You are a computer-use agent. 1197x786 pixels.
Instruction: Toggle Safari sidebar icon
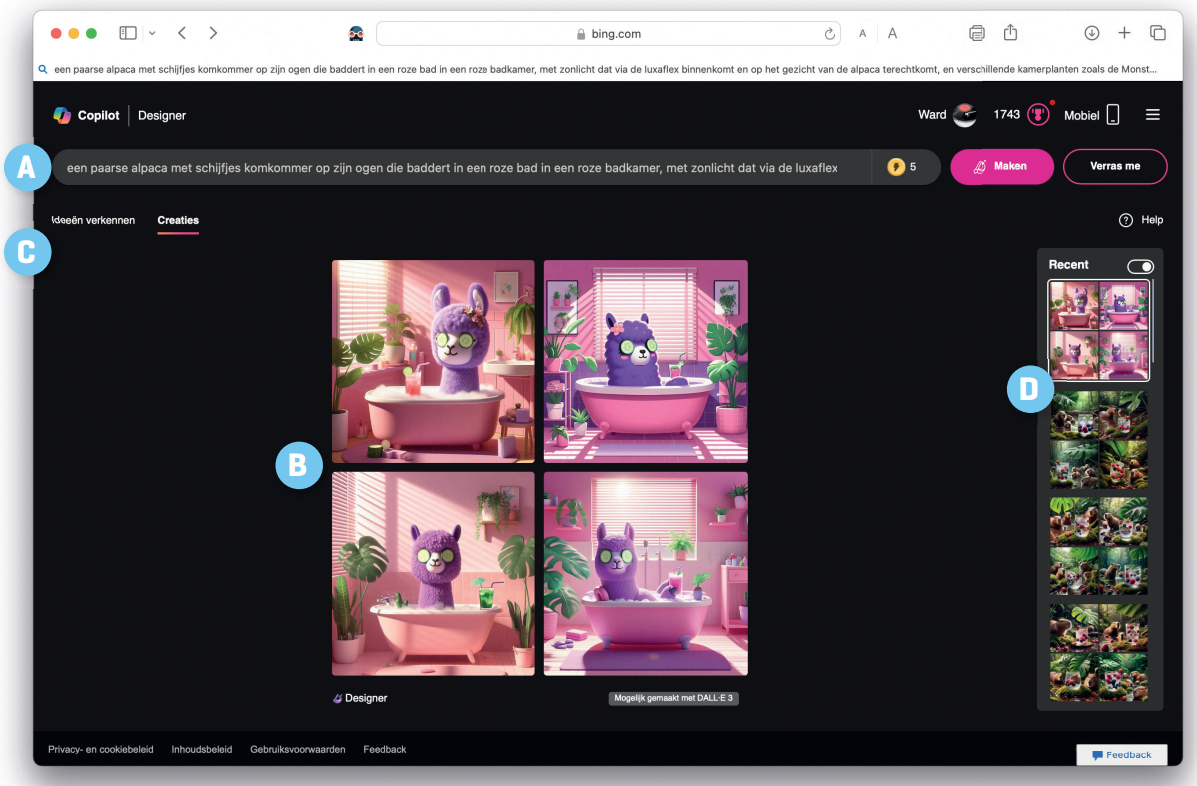click(128, 33)
